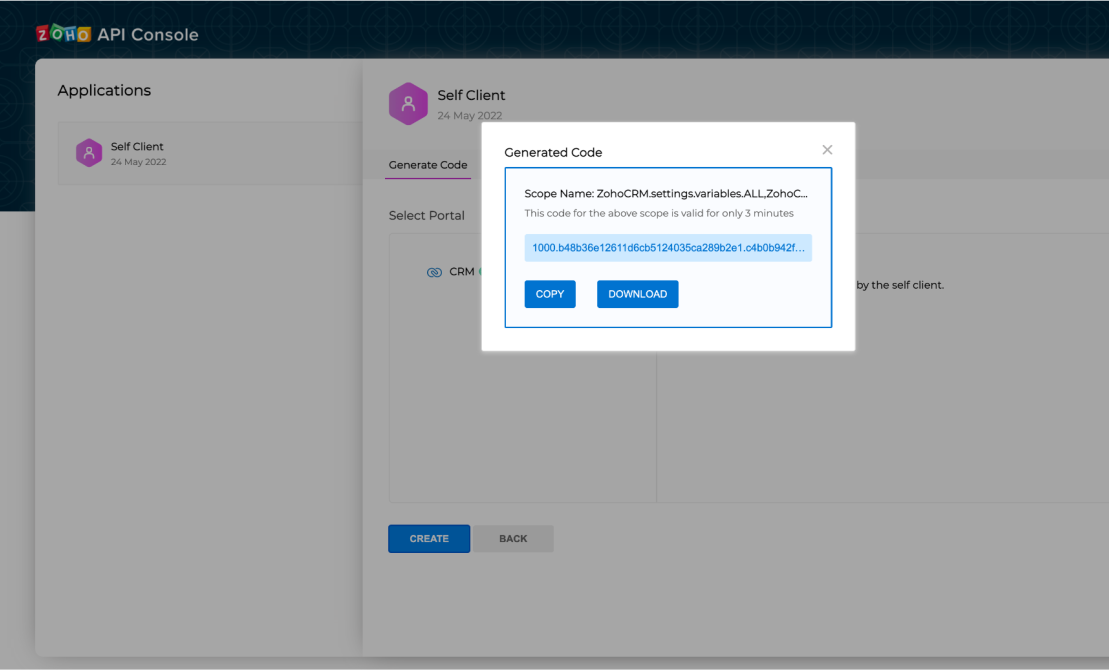Click the Generated Code dialog title

tap(553, 152)
